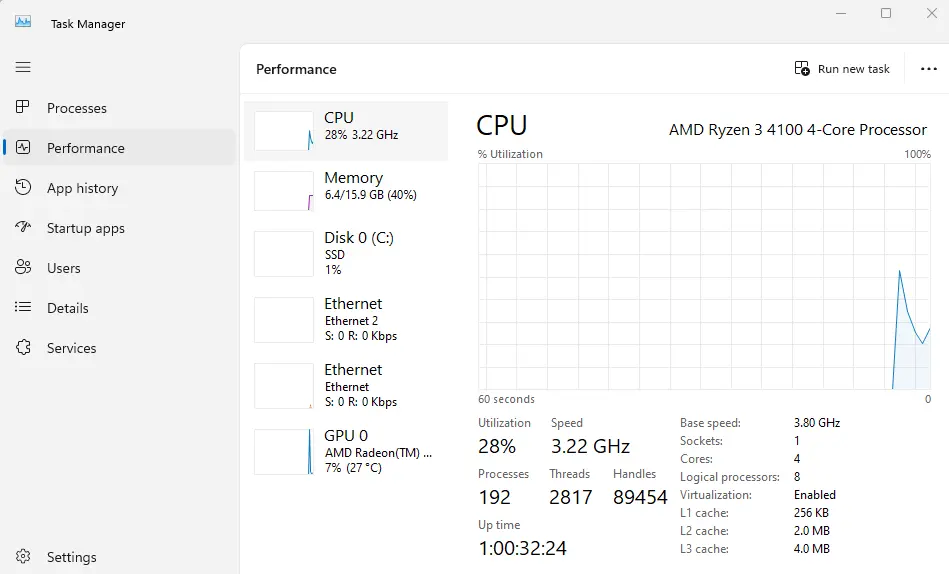Viewport: 949px width, 574px height.
Task: Click the Processes grid icon
Action: point(22,107)
